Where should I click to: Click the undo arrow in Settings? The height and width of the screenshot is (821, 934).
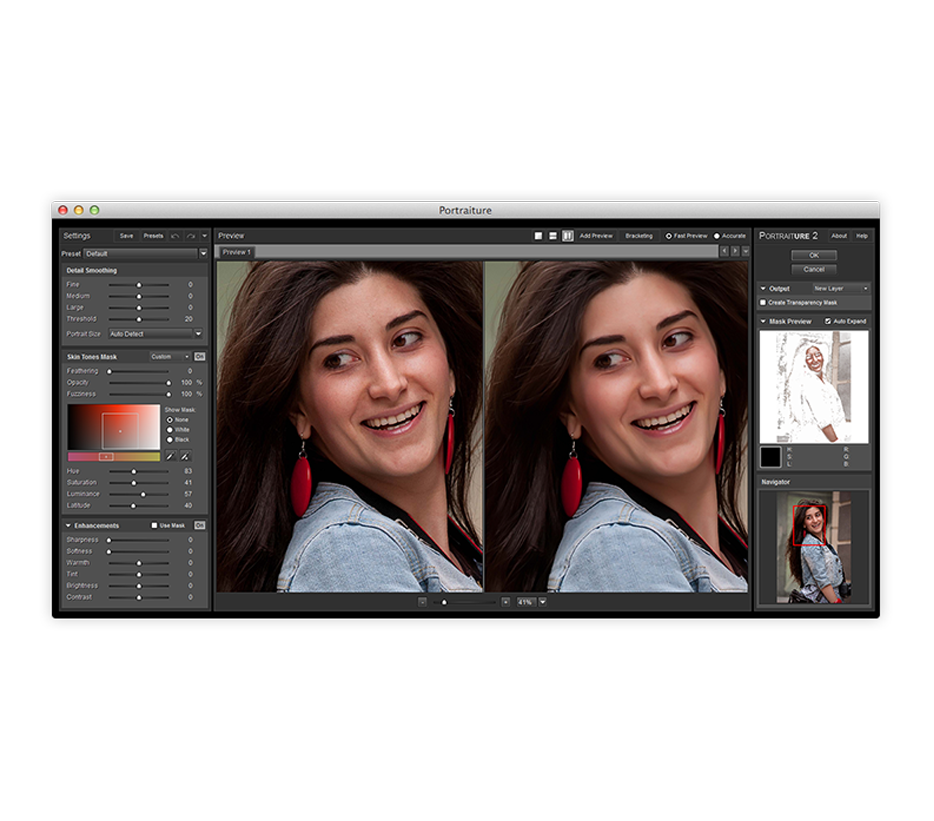176,236
